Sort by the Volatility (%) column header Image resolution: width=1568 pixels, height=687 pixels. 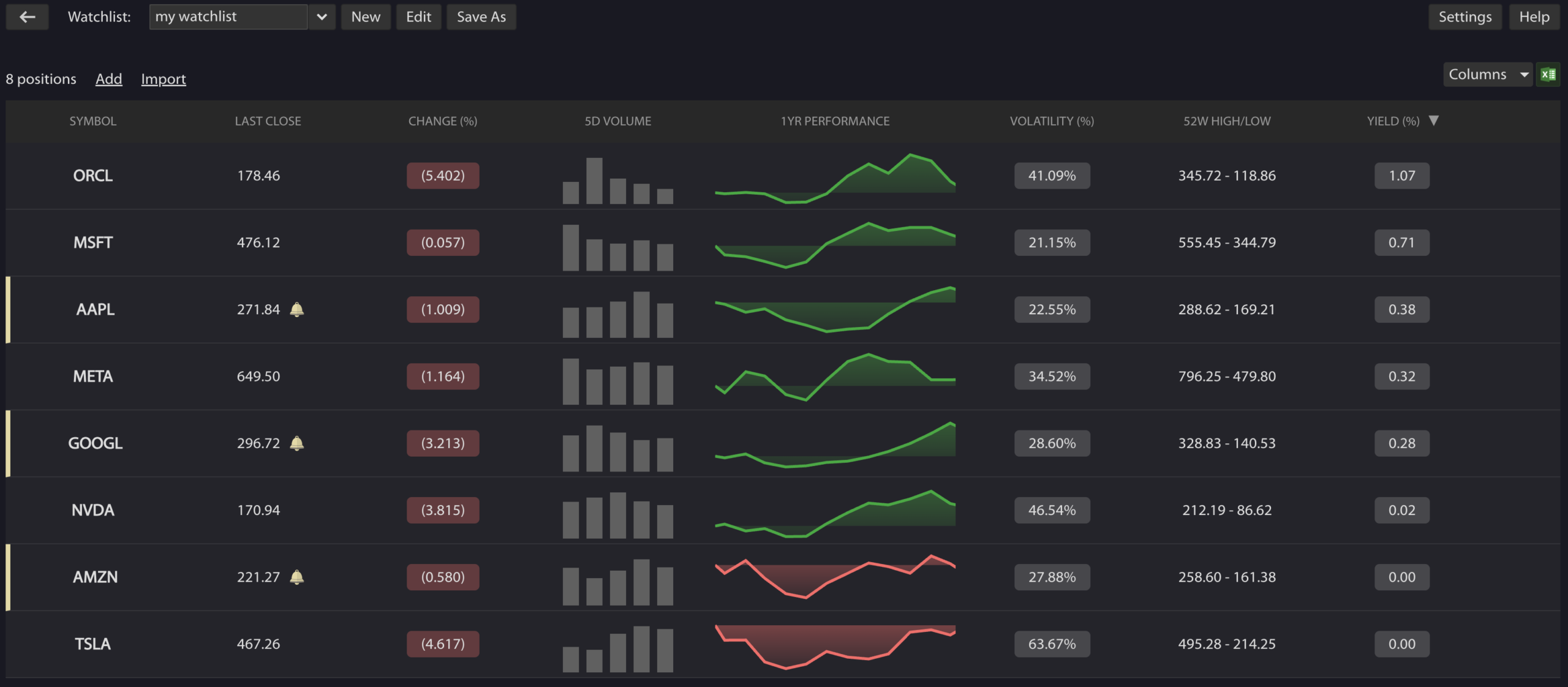(1051, 121)
